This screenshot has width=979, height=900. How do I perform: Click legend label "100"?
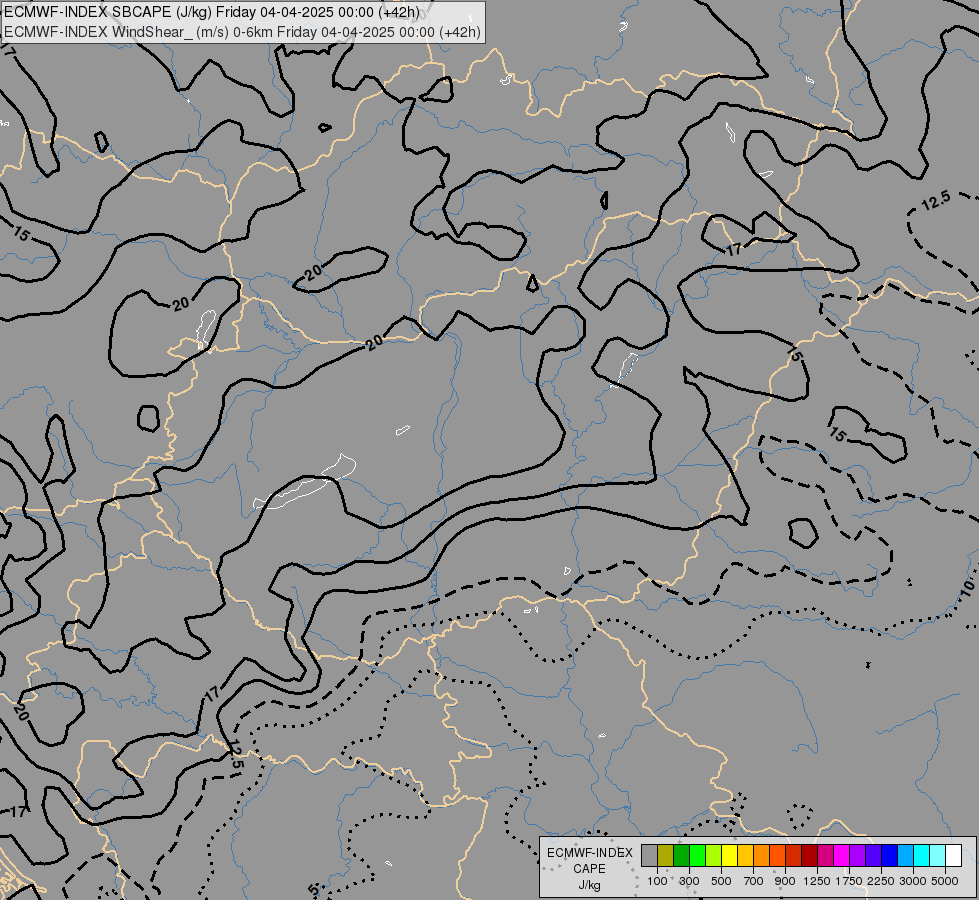(x=657, y=881)
